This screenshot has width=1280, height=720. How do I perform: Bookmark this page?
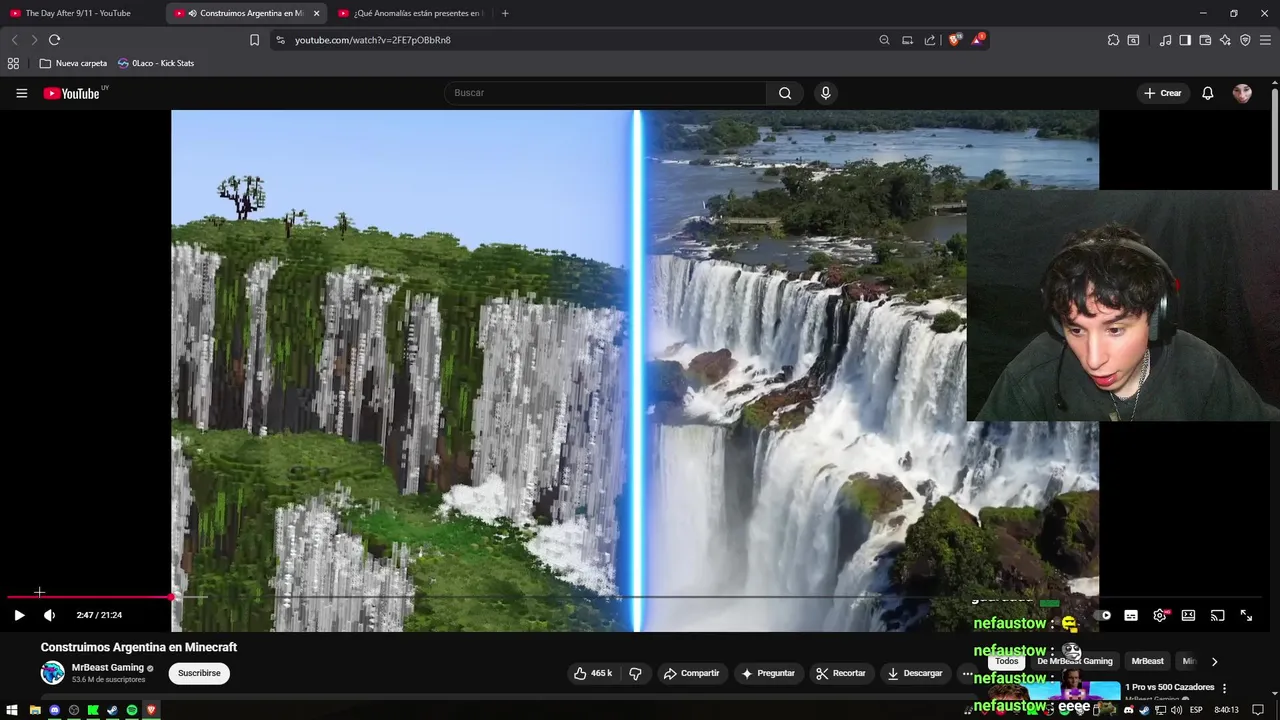[x=254, y=40]
